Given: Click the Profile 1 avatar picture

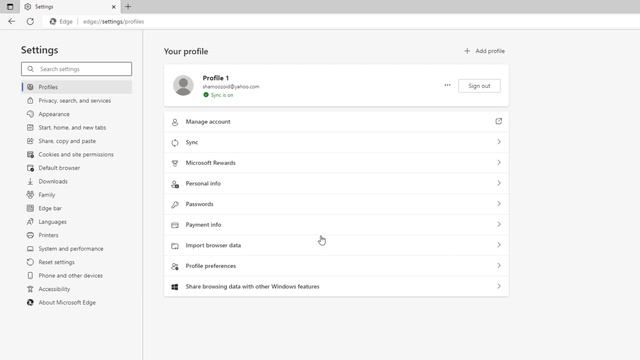Looking at the screenshot, I should tap(183, 86).
